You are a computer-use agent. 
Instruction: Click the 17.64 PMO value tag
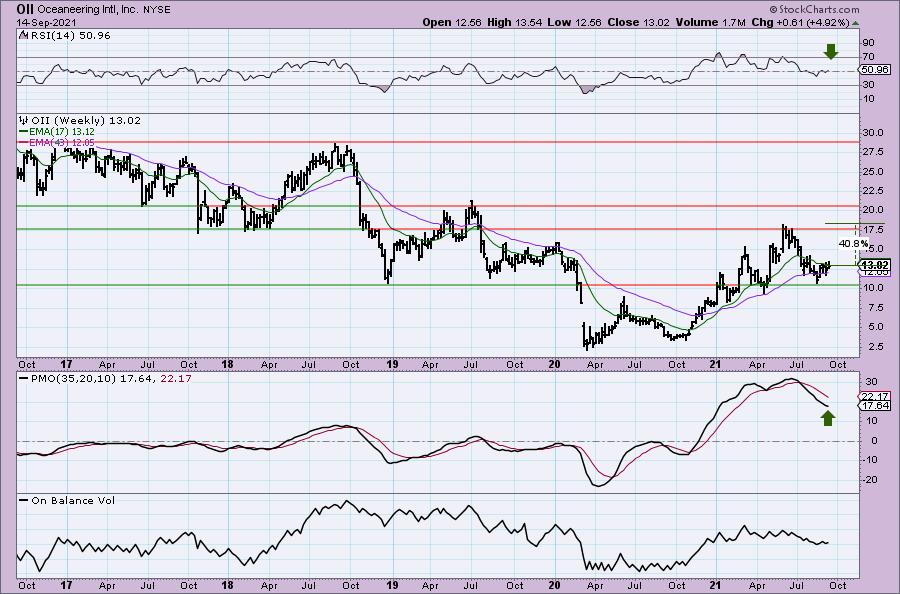(x=876, y=406)
